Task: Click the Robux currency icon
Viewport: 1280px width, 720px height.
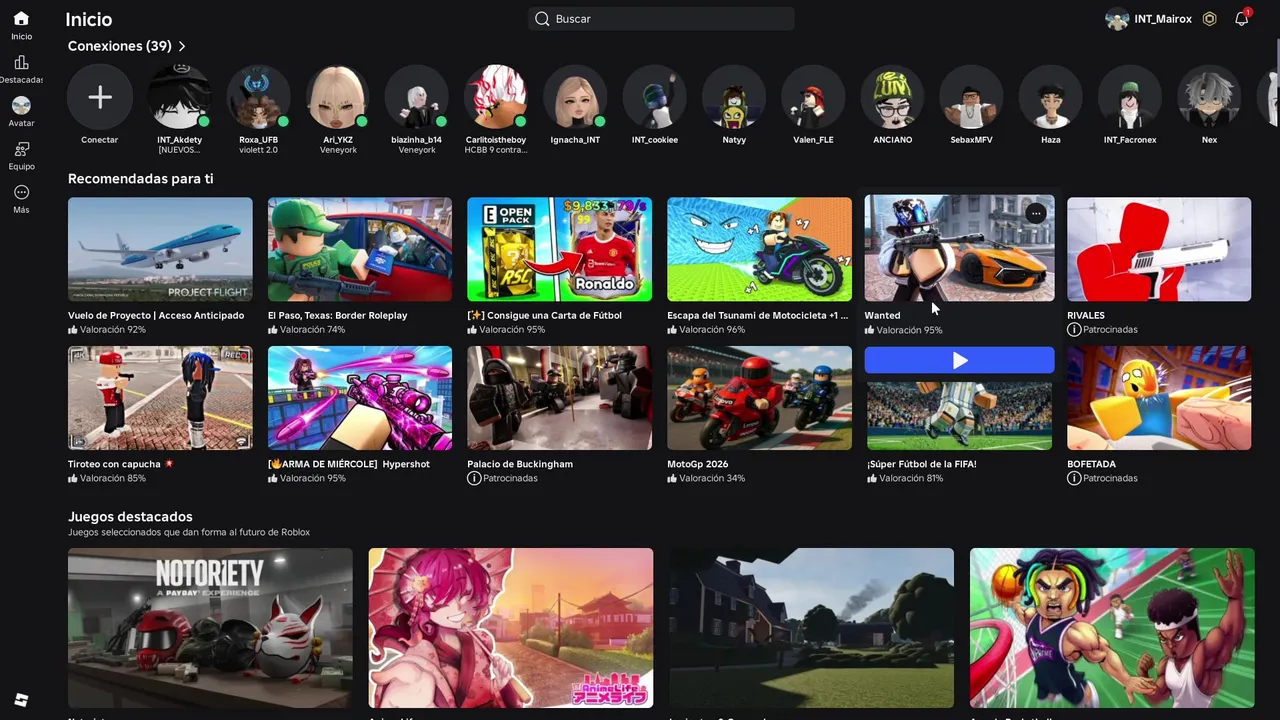Action: (x=1209, y=19)
